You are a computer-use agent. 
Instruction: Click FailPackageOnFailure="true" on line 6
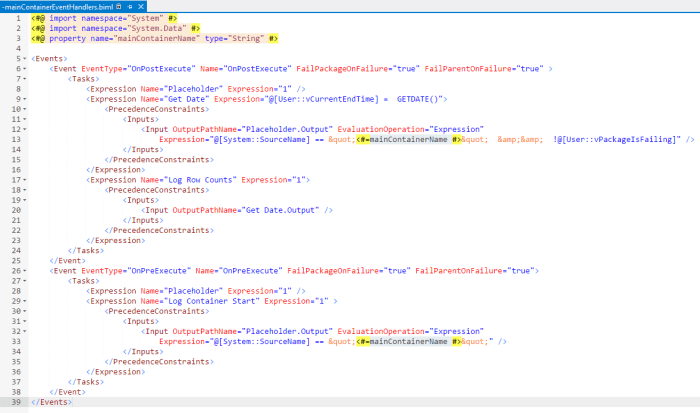[358, 69]
